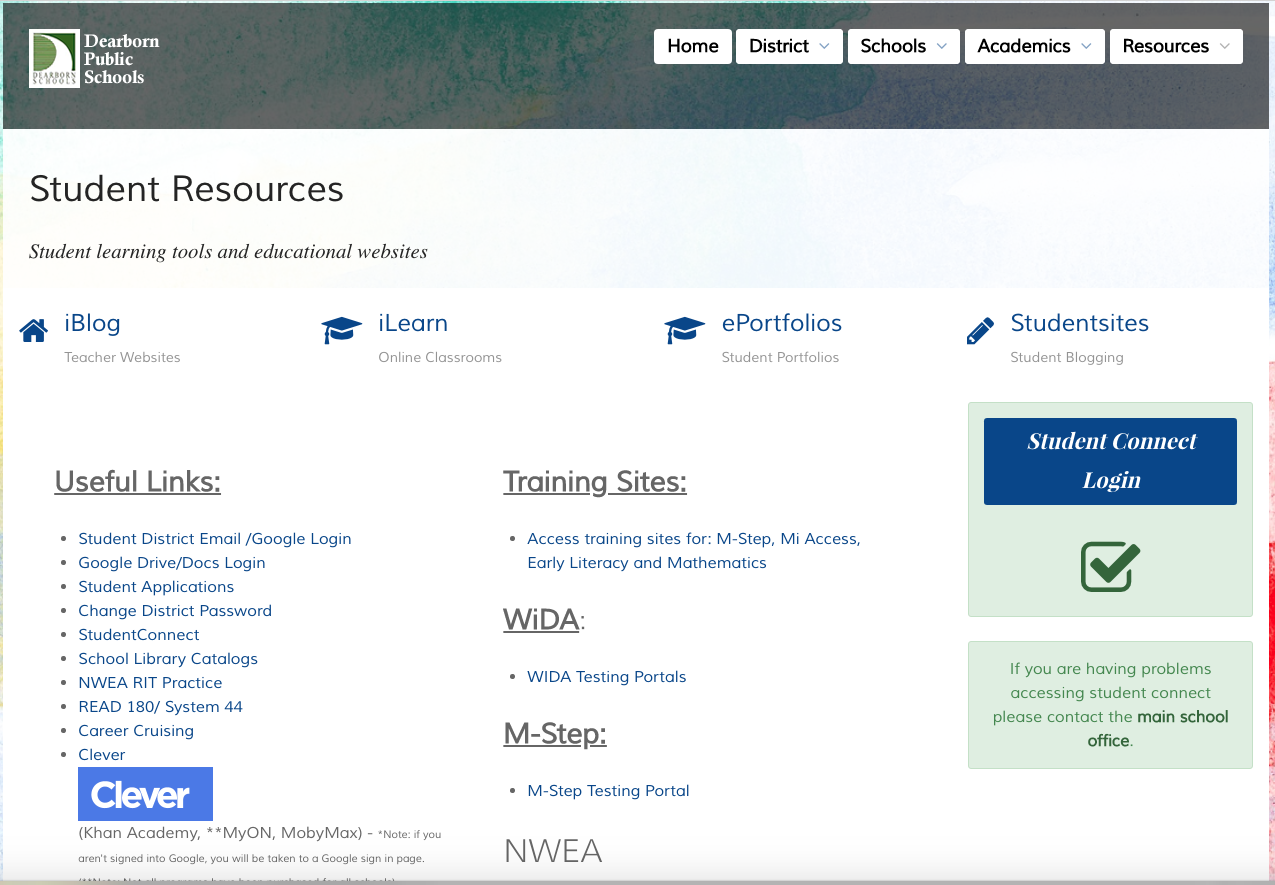Click the Teacher Websites subtitle text
The height and width of the screenshot is (885, 1275).
122,357
